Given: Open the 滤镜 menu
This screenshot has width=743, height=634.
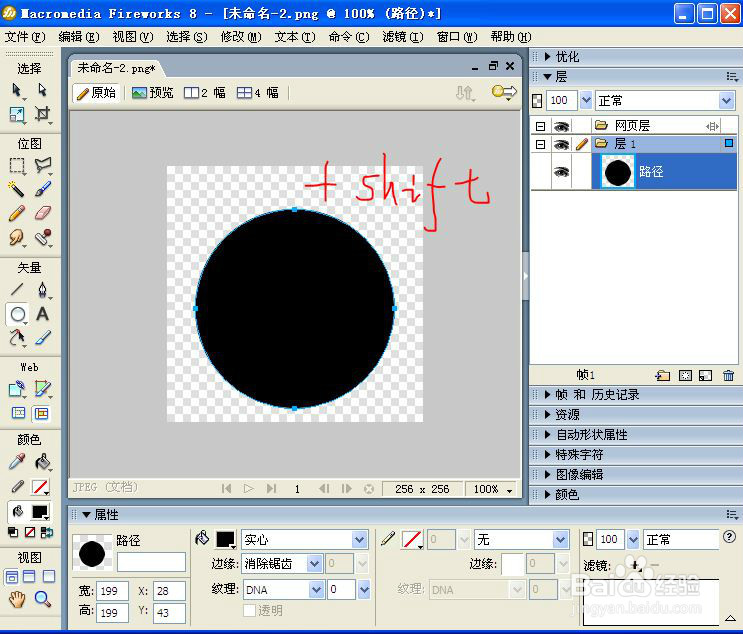Looking at the screenshot, I should point(403,37).
